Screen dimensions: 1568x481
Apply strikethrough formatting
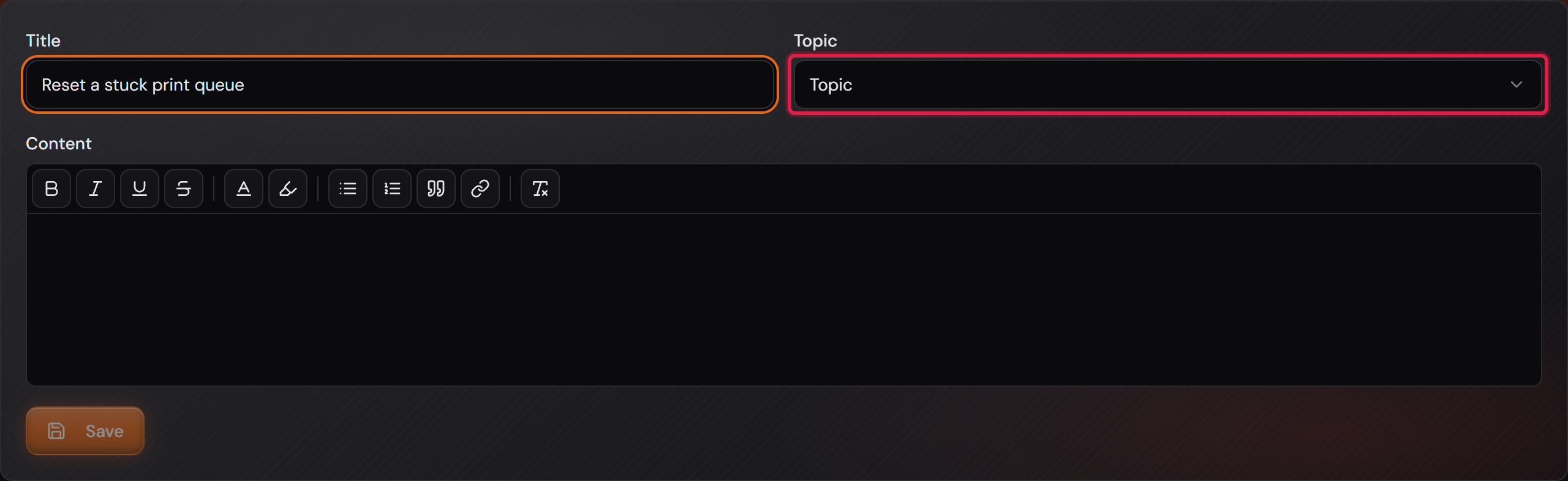184,188
